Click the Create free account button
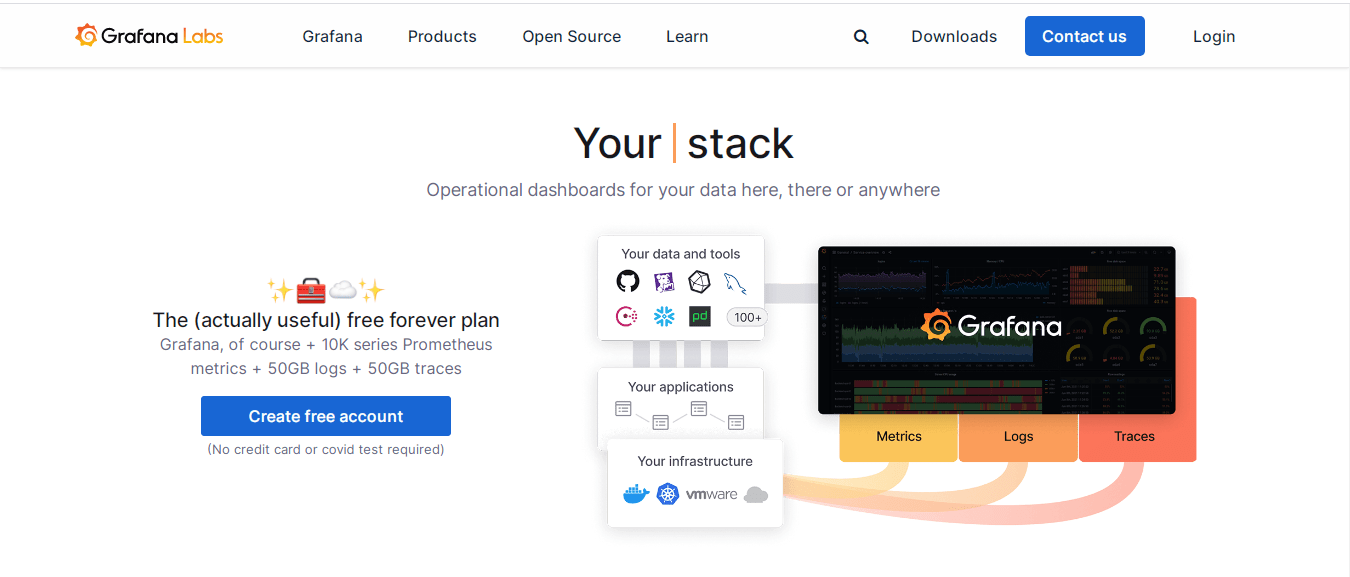The image size is (1350, 577). pyautogui.click(x=325, y=415)
